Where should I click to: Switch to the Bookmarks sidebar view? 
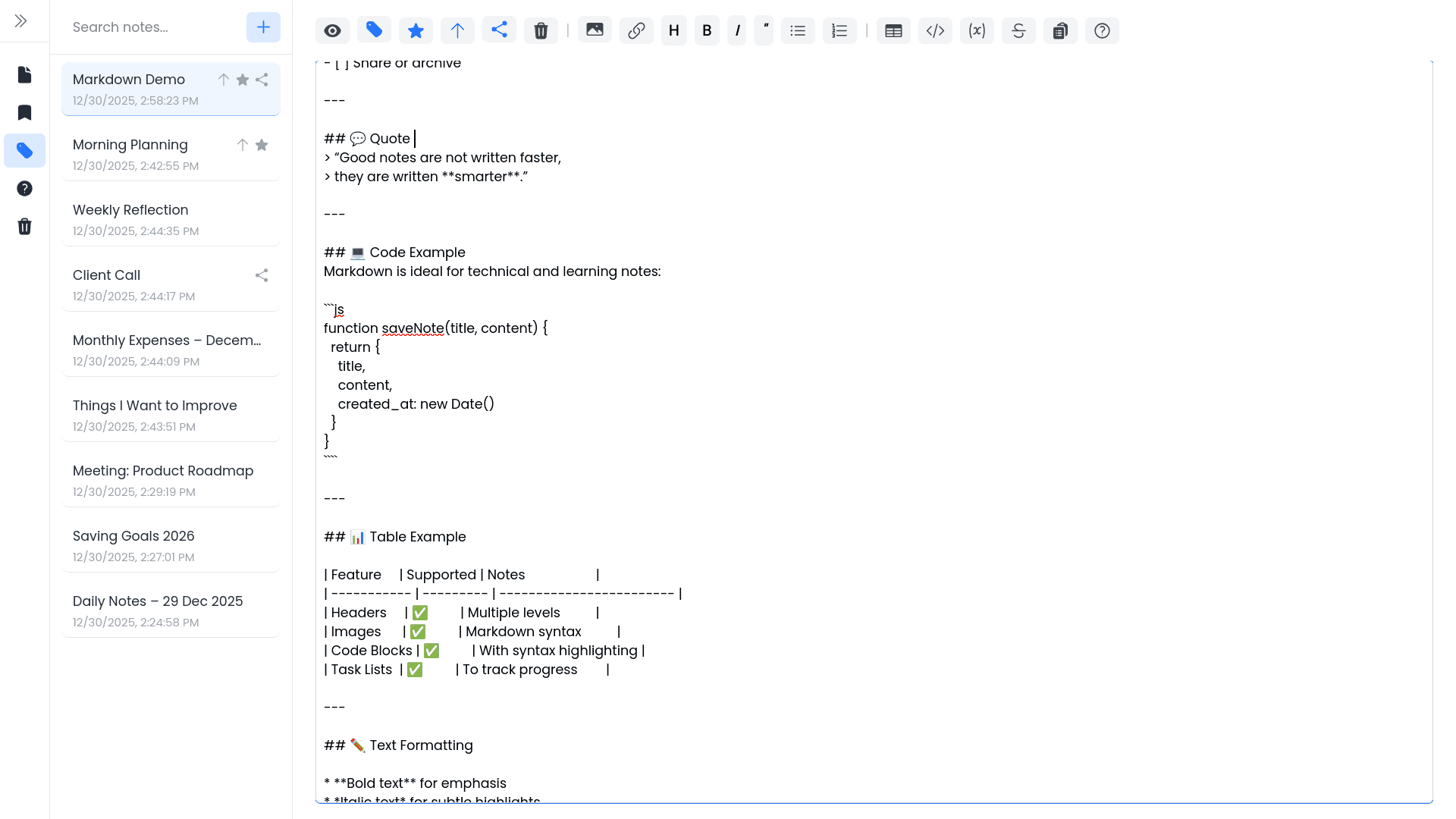point(24,112)
